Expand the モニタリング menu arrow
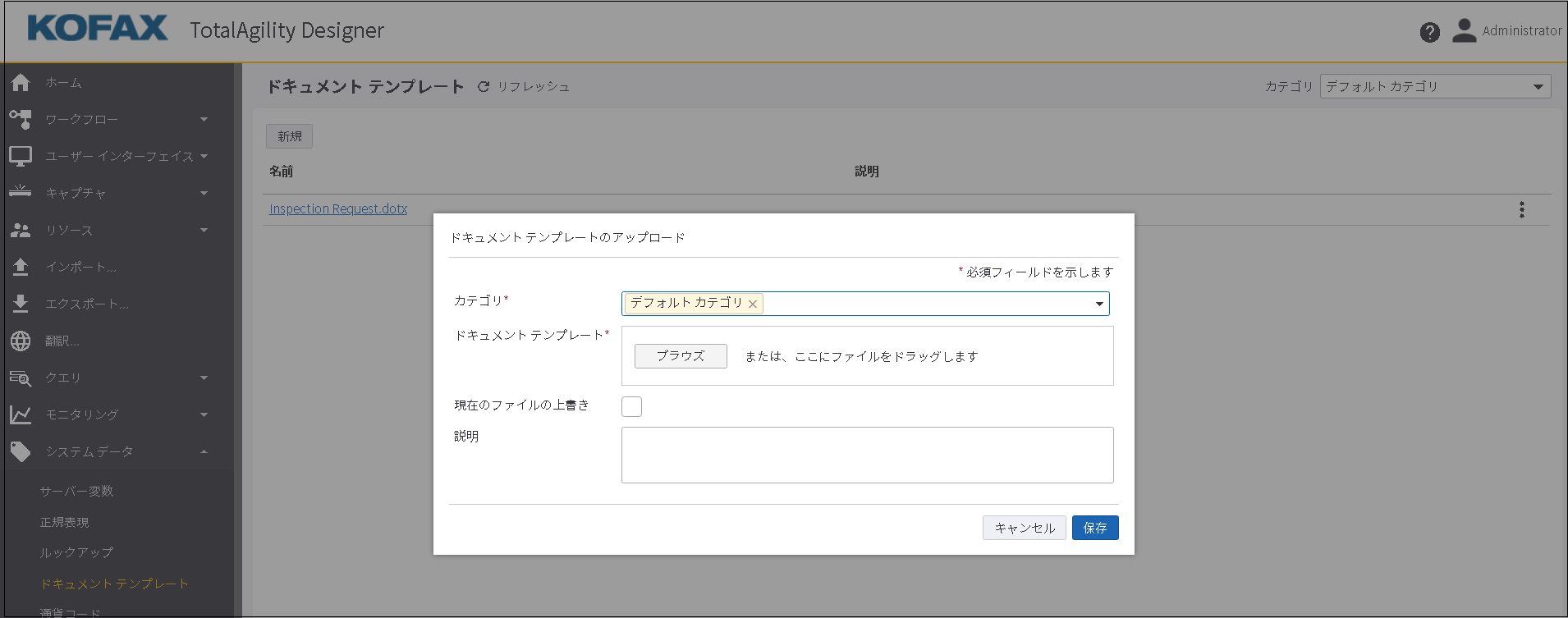This screenshot has width=1568, height=618. point(204,414)
